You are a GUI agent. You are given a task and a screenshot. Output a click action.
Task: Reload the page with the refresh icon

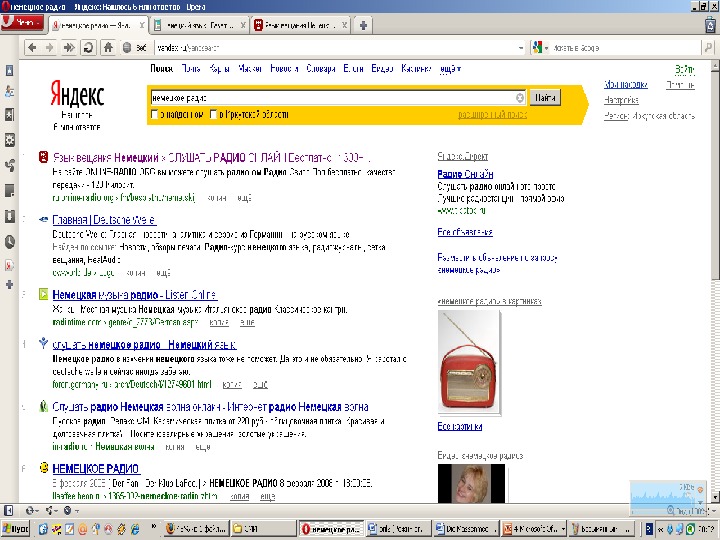tap(88, 47)
